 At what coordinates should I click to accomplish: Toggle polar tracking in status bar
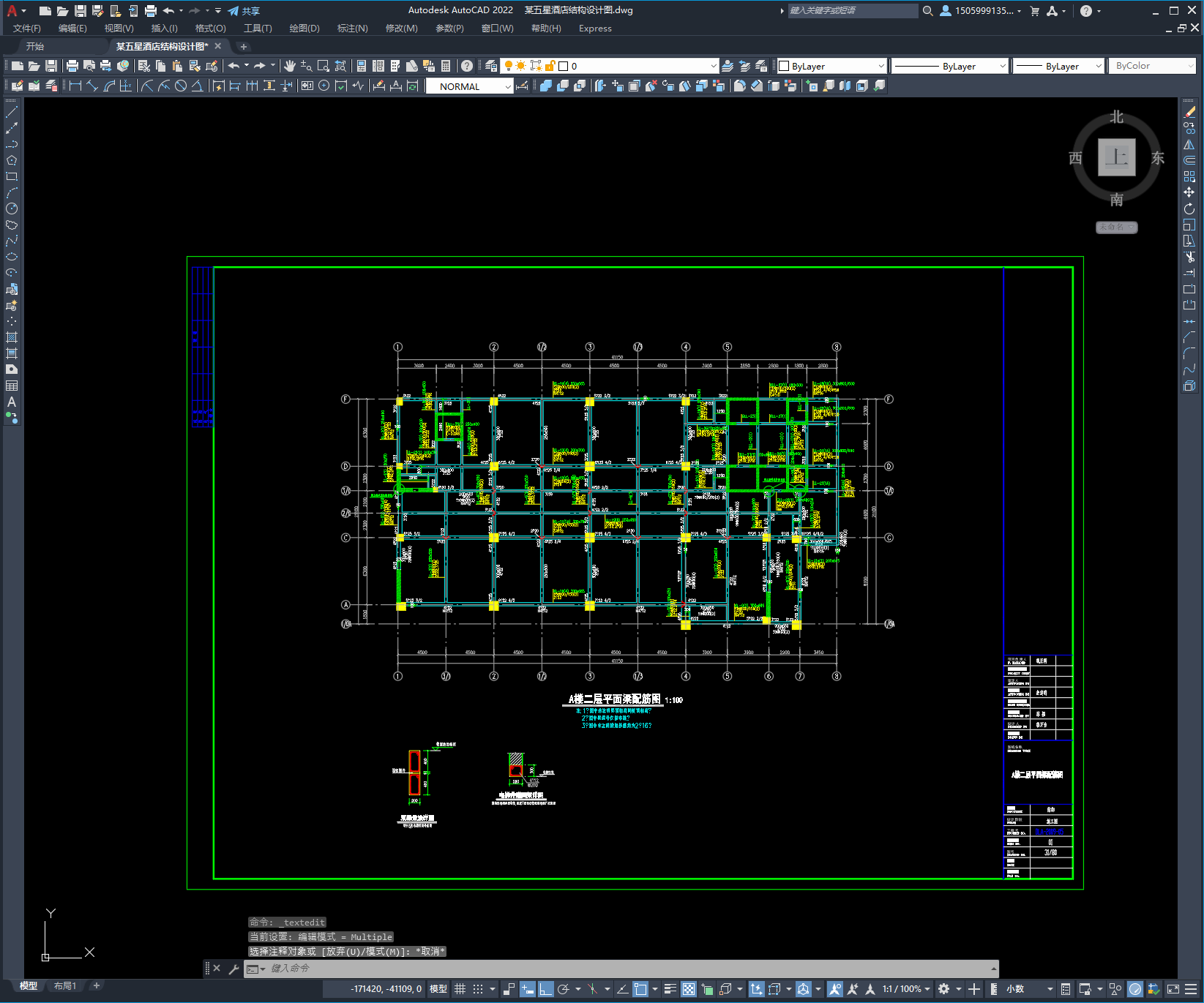(x=563, y=989)
